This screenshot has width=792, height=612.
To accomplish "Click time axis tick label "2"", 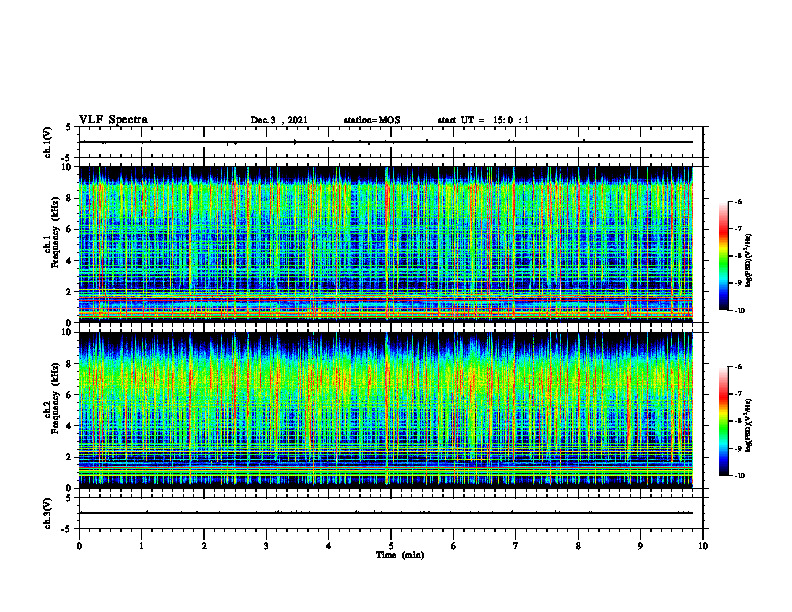I will [x=204, y=546].
